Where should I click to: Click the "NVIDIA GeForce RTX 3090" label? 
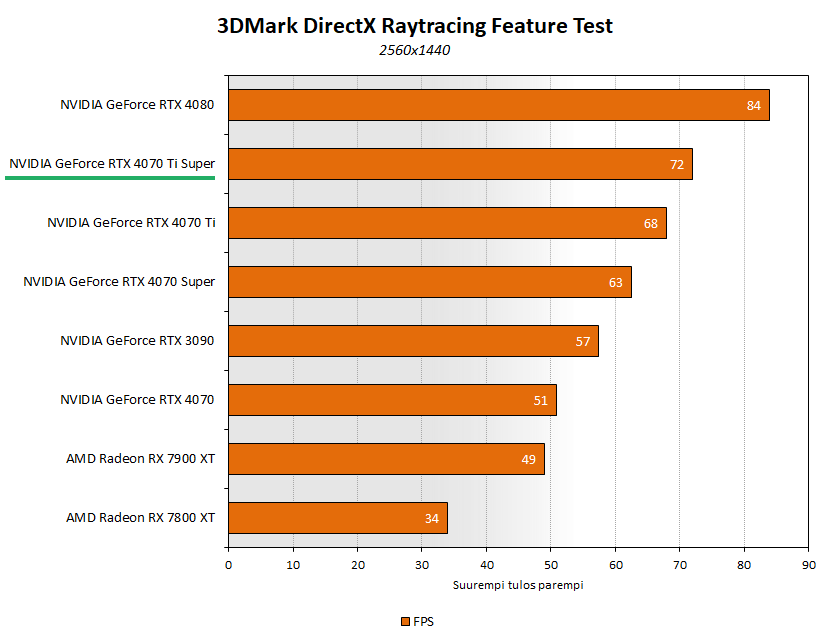[x=137, y=341]
